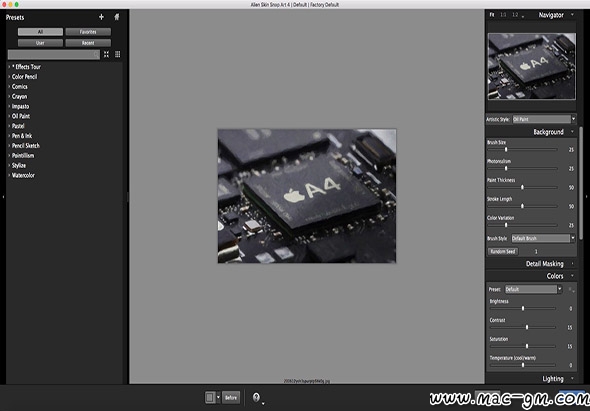
Task: Click the search magnifier in presets field
Action: (96, 55)
